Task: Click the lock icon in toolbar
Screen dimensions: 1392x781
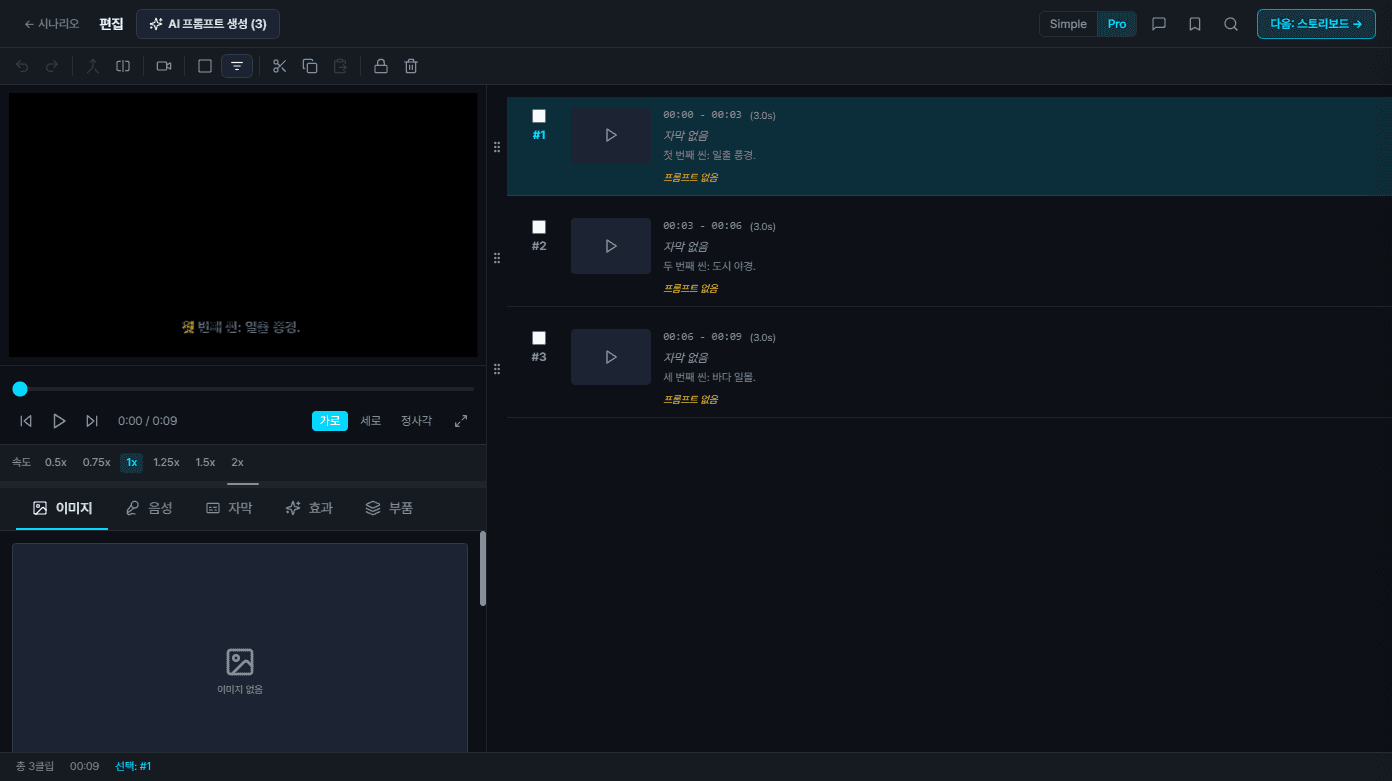Action: pyautogui.click(x=381, y=66)
